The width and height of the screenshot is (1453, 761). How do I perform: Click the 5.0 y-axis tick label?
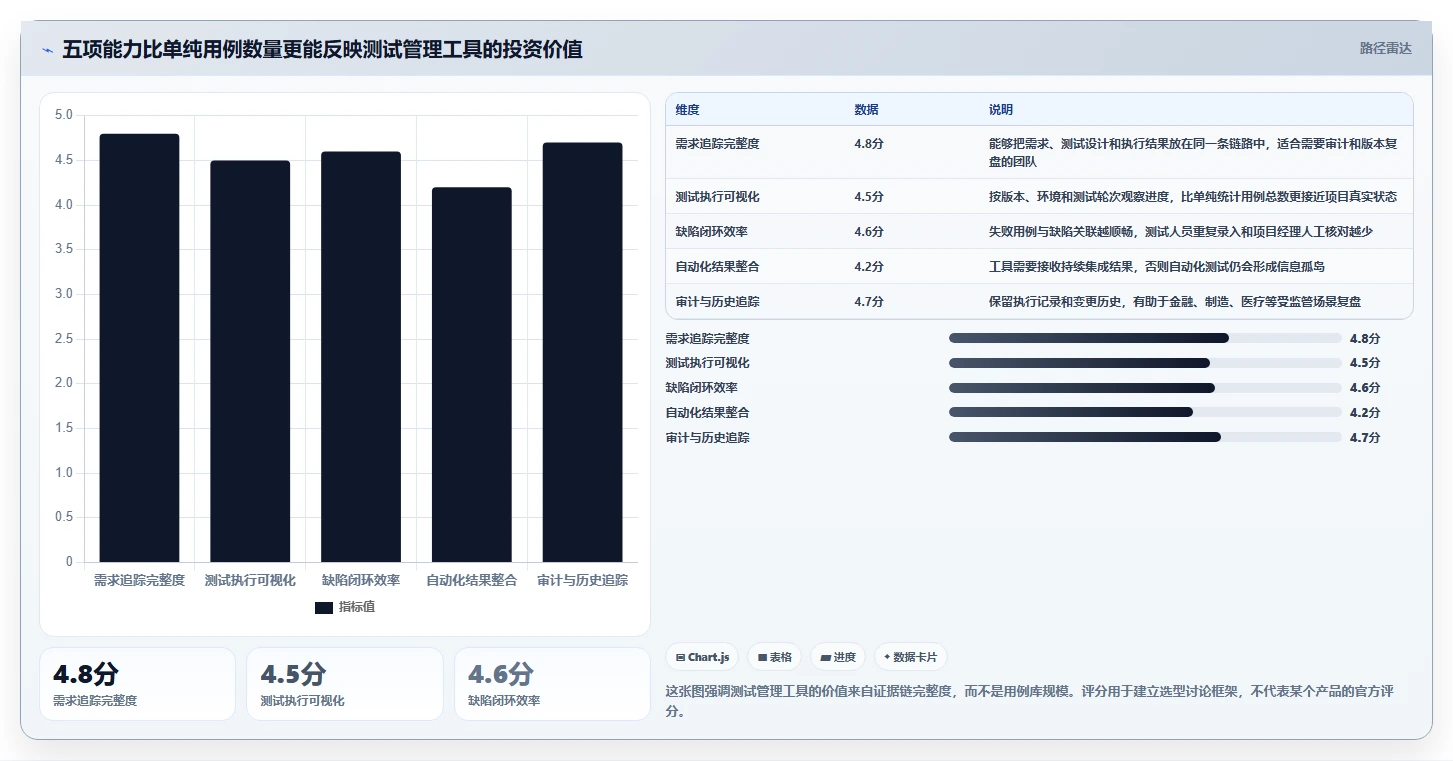coord(63,115)
